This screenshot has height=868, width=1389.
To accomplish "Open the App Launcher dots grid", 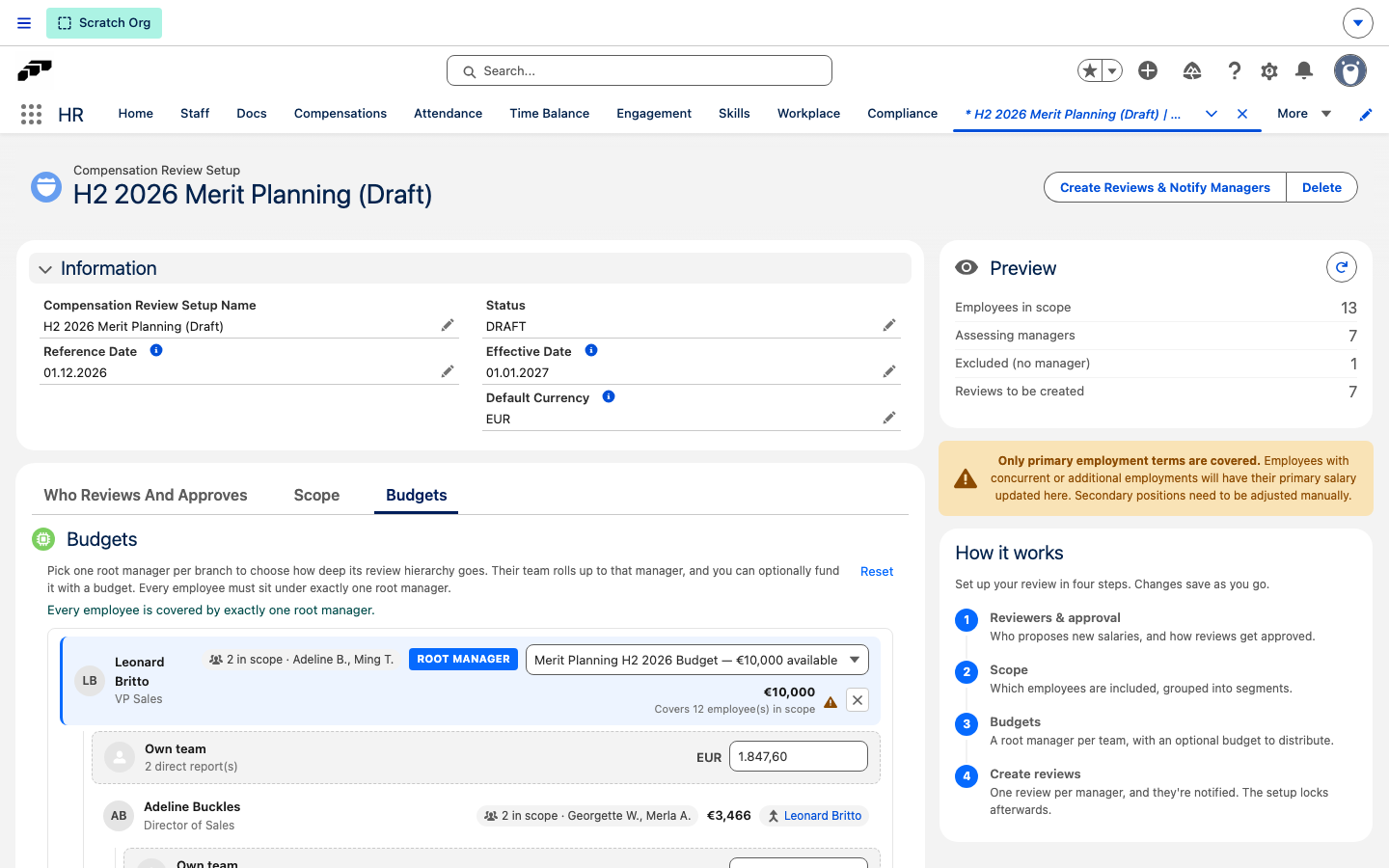I will (31, 114).
